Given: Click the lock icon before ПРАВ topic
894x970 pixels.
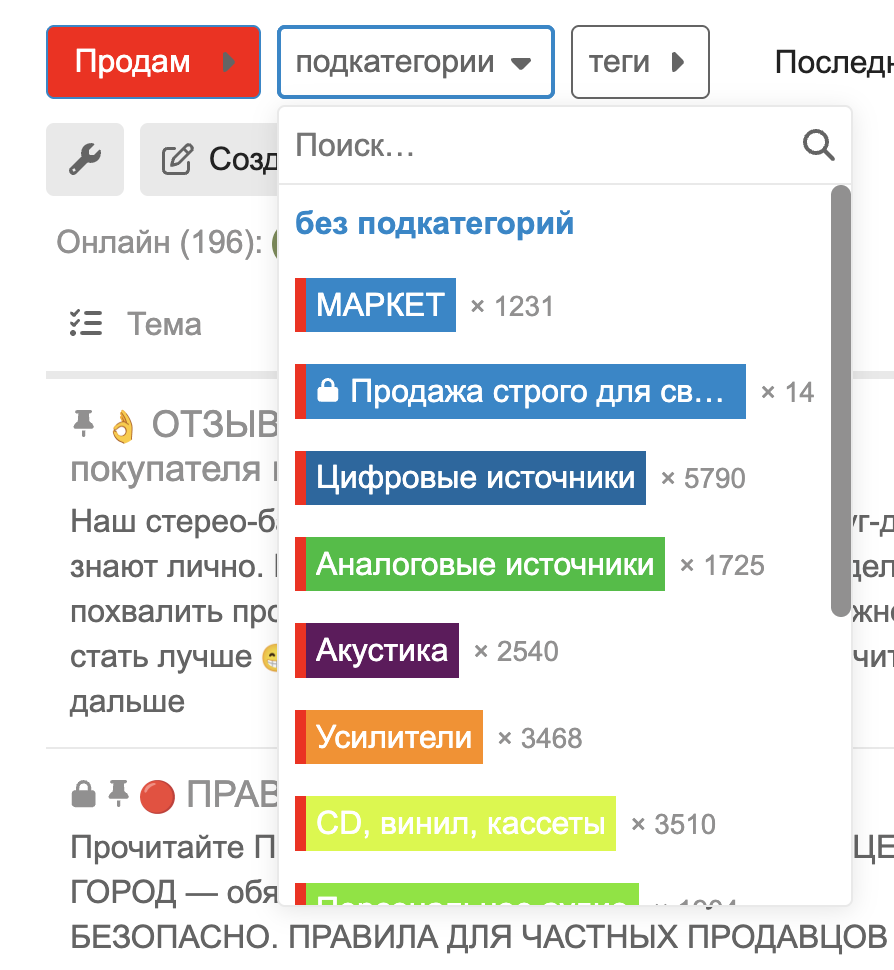Looking at the screenshot, I should pyautogui.click(x=84, y=795).
